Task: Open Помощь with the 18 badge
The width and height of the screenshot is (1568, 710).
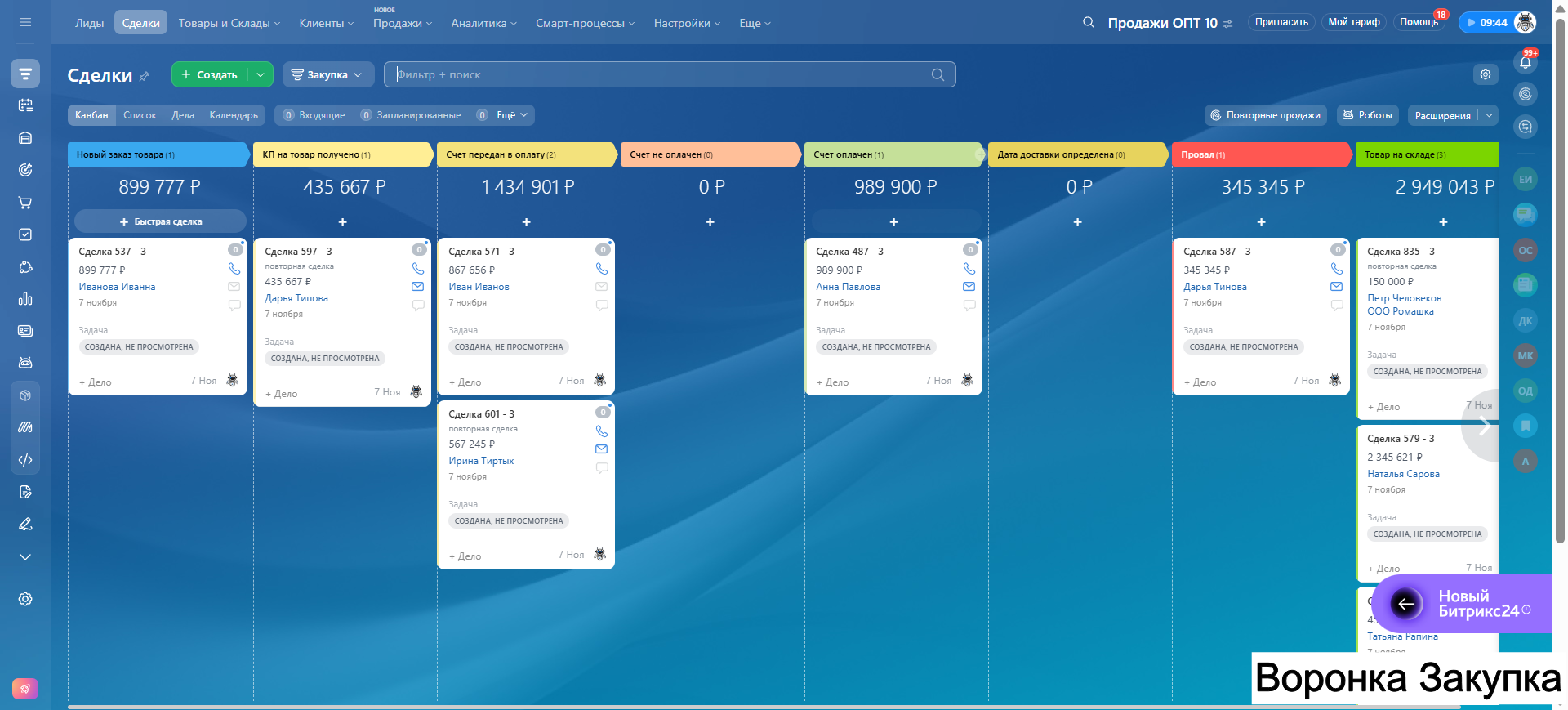Action: click(1419, 22)
